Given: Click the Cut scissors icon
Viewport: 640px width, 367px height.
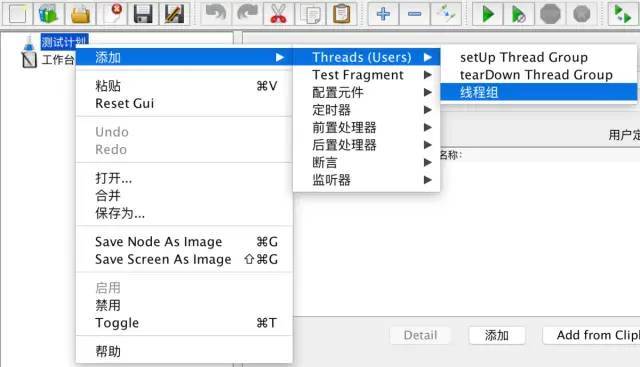Looking at the screenshot, I should click(278, 14).
